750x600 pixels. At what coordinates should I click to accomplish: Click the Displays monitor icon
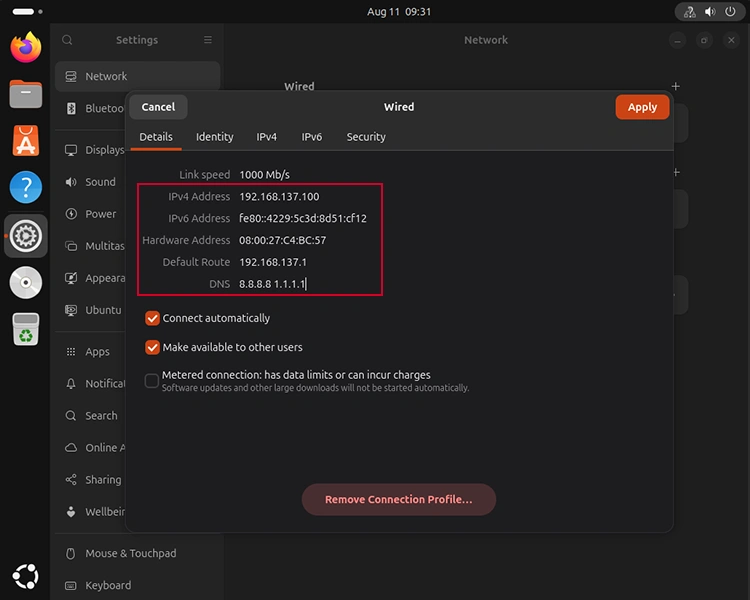click(71, 150)
